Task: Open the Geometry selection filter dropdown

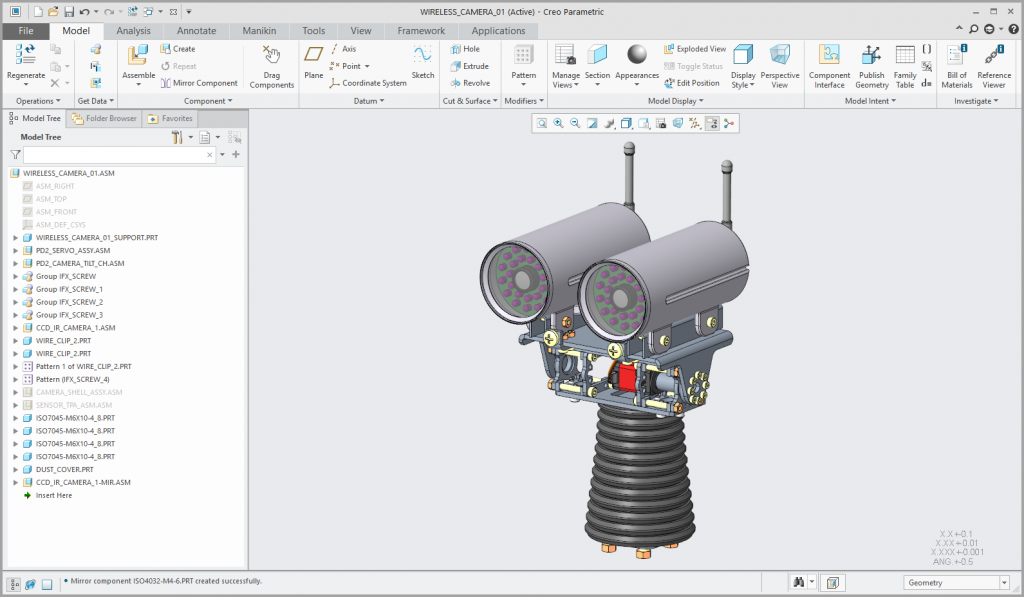Action: (x=1004, y=583)
